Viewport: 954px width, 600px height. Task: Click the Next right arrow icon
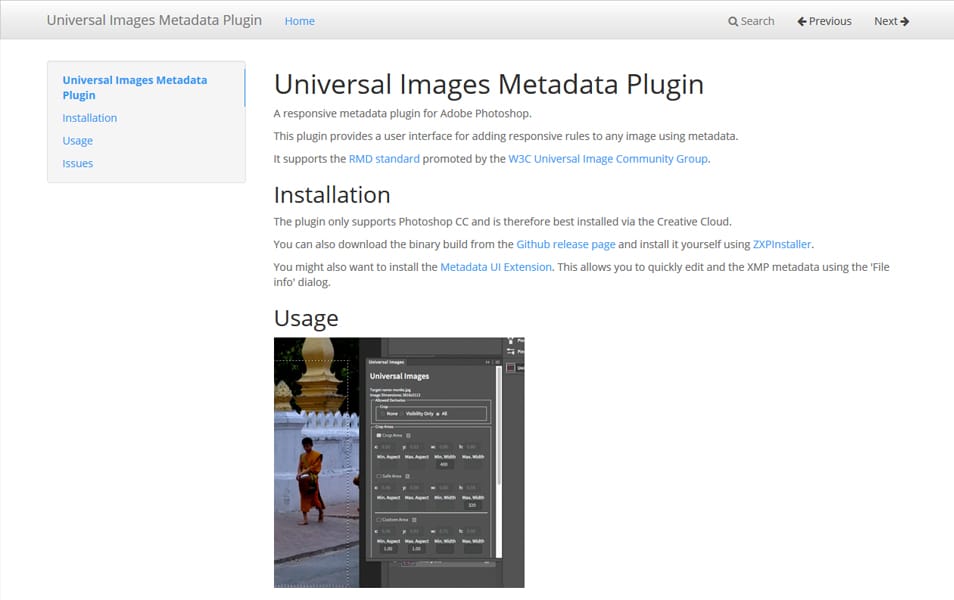coord(905,21)
